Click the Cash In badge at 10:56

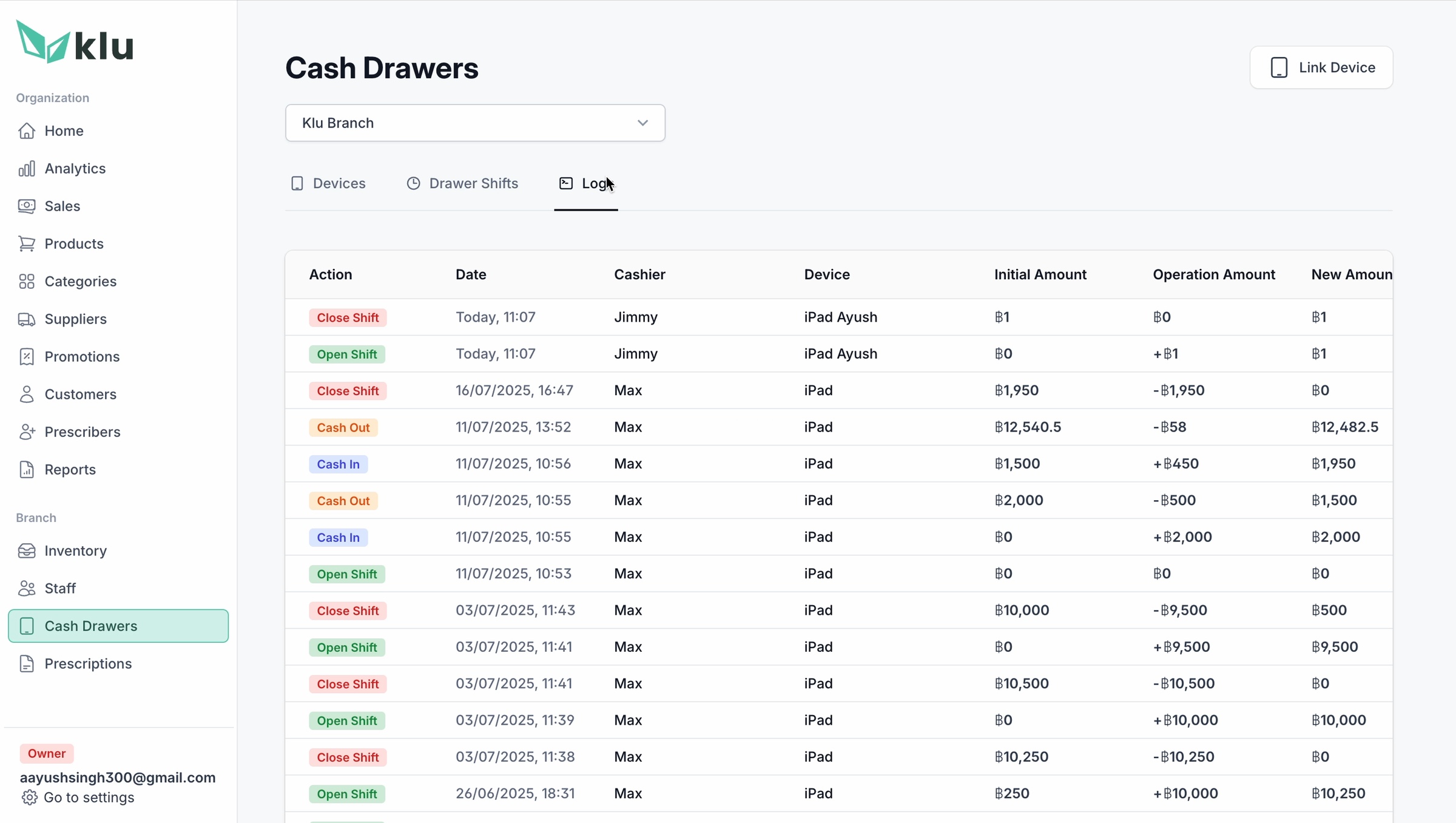[x=339, y=464]
